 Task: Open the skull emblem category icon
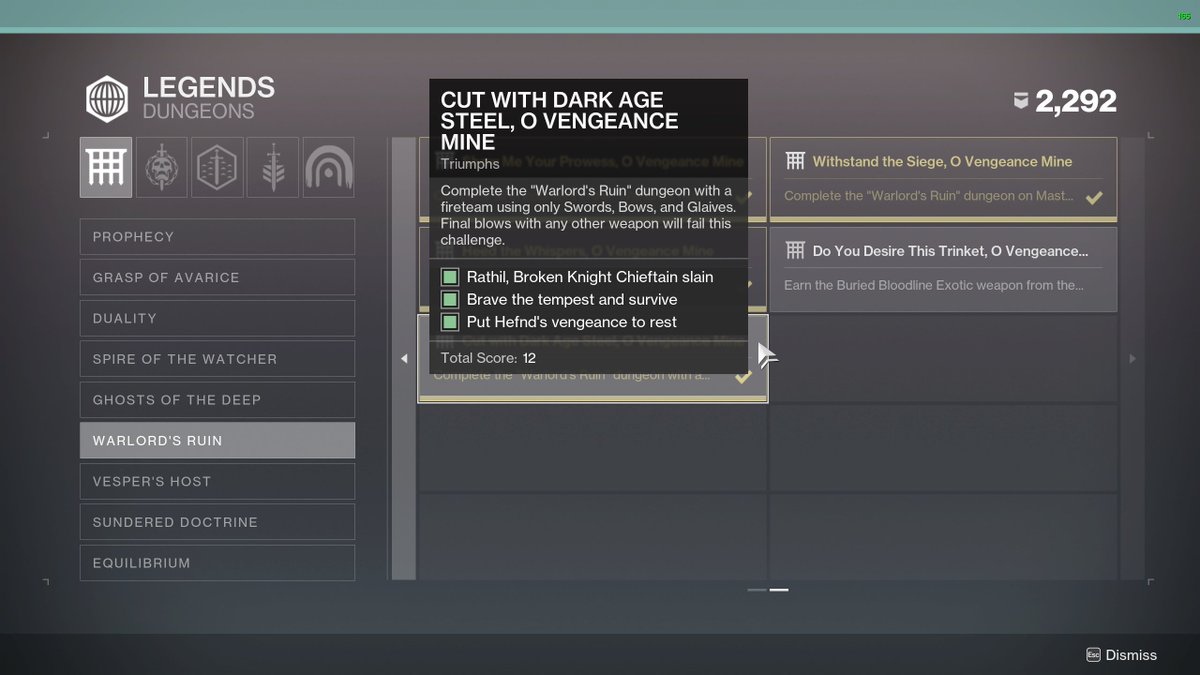[x=161, y=167]
